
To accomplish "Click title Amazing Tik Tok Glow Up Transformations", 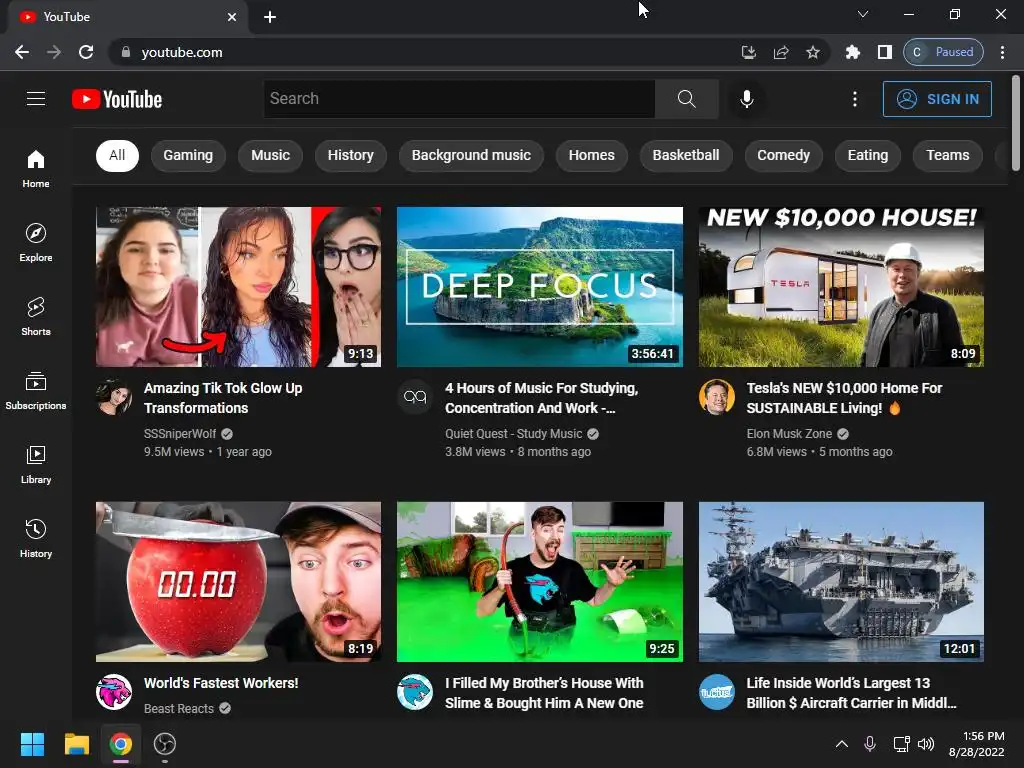I will pos(223,398).
